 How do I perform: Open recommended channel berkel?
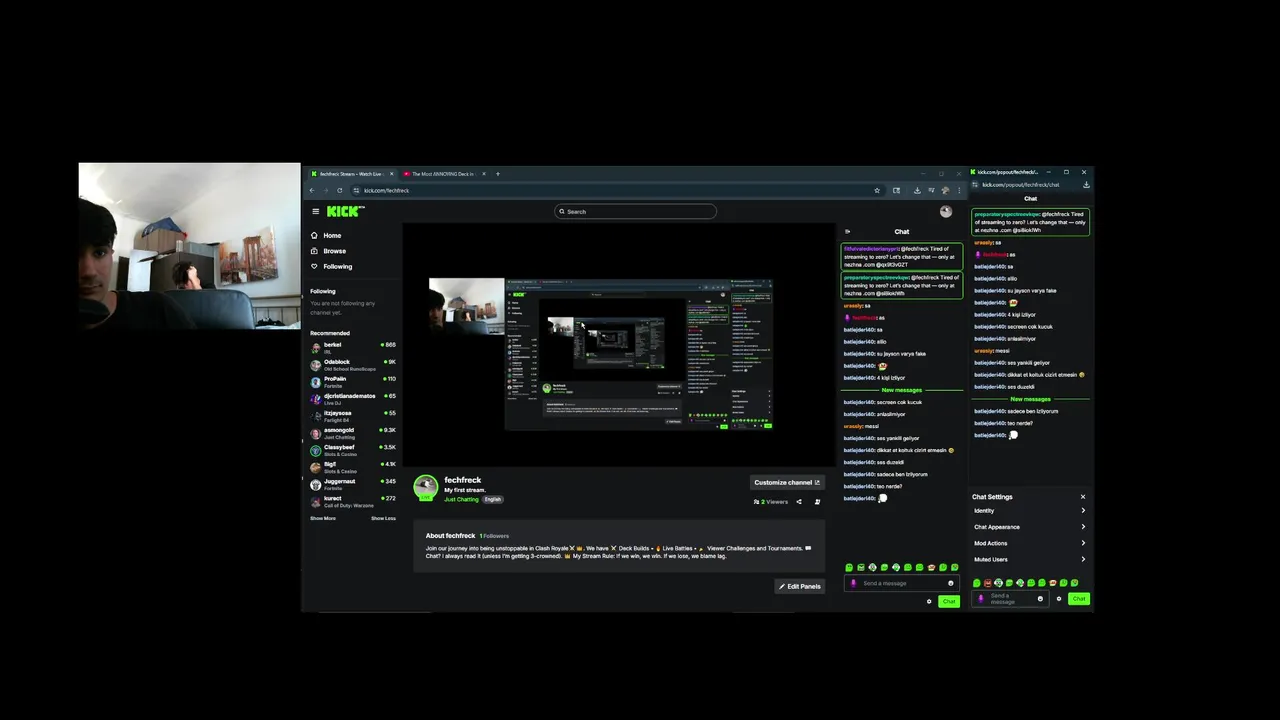[x=353, y=347]
